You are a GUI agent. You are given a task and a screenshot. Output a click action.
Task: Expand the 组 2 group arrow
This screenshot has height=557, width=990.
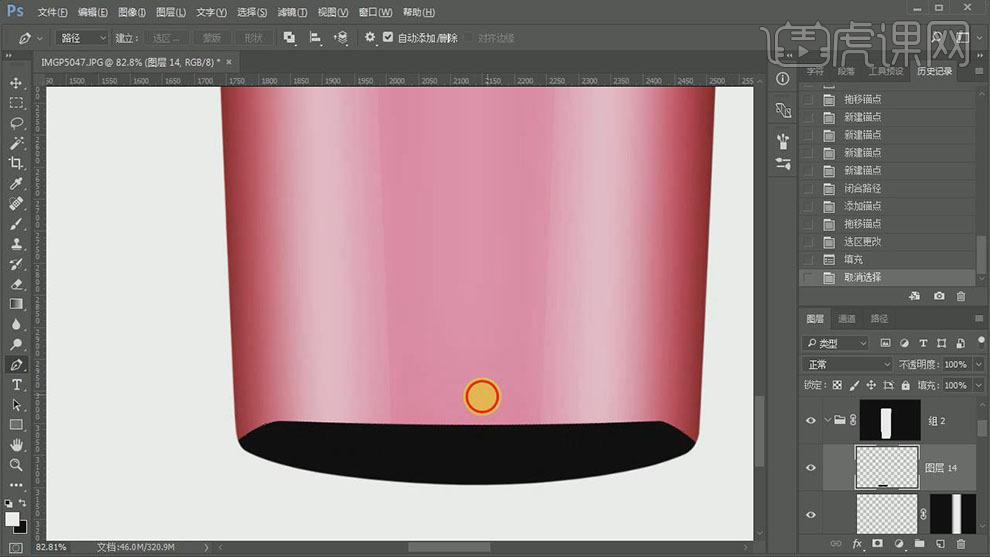pyautogui.click(x=829, y=421)
